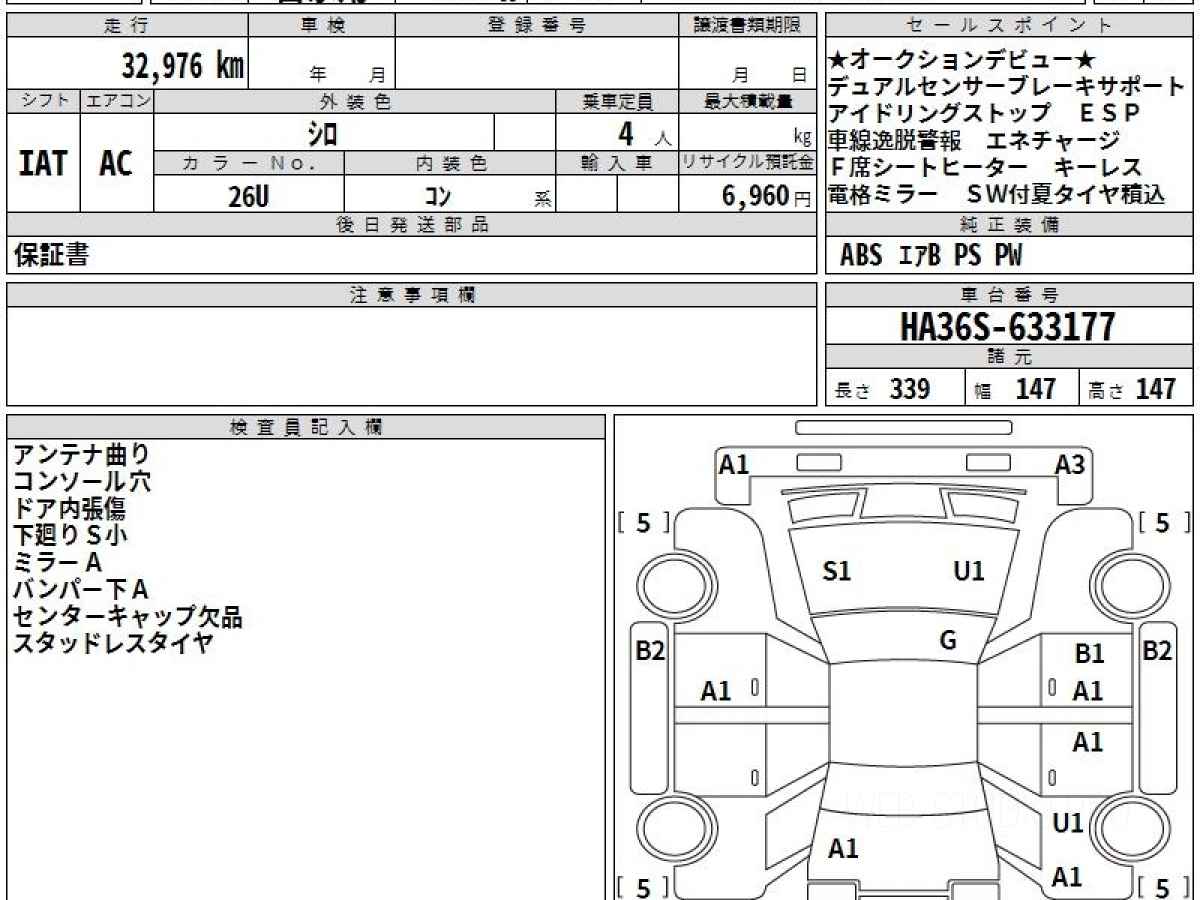Click the 注意事項欄 header

tap(411, 295)
